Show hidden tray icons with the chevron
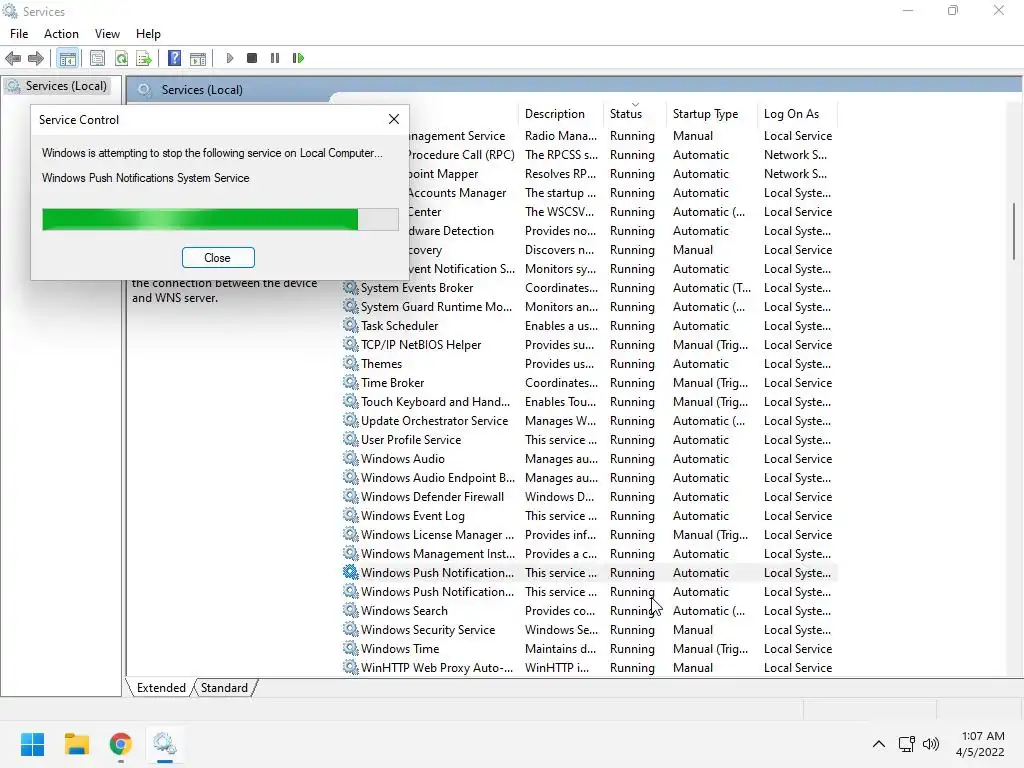Viewport: 1024px width, 768px height. click(879, 744)
